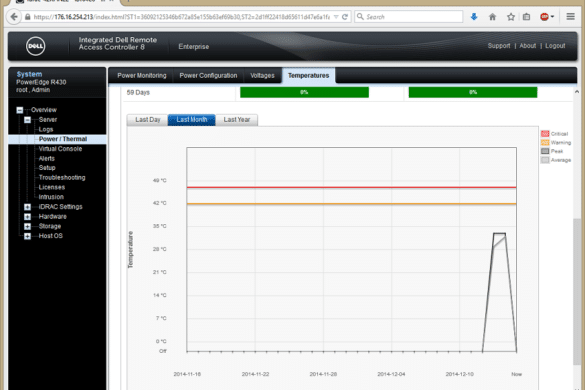This screenshot has height=390, width=585.
Task: Click the Logout link
Action: 555,46
